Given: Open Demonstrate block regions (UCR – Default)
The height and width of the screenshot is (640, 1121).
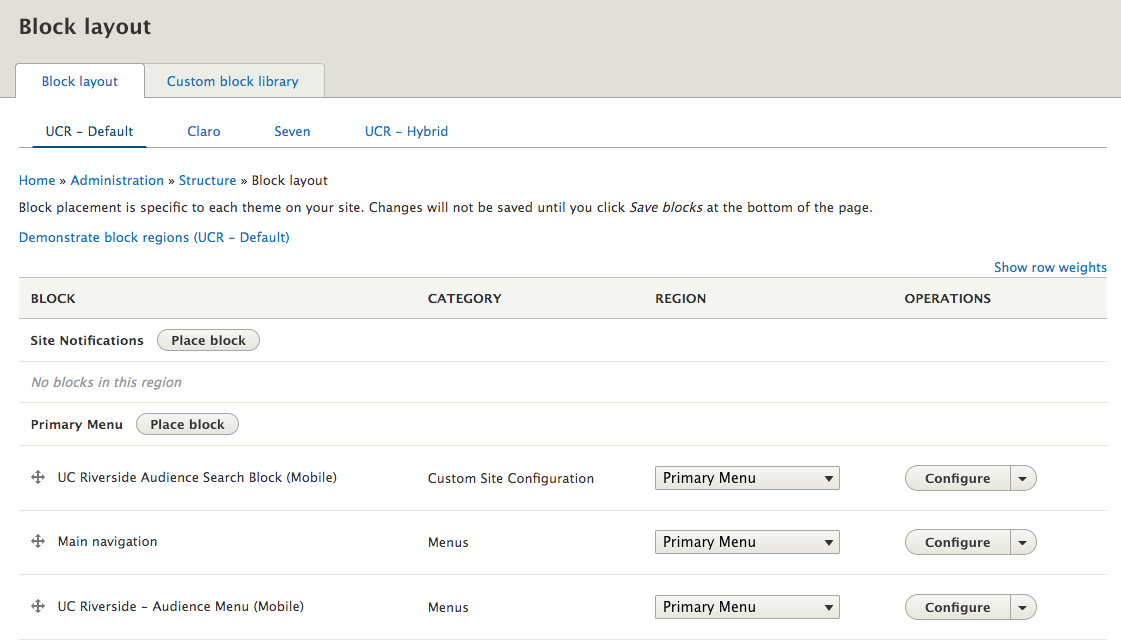Looking at the screenshot, I should pos(153,237).
